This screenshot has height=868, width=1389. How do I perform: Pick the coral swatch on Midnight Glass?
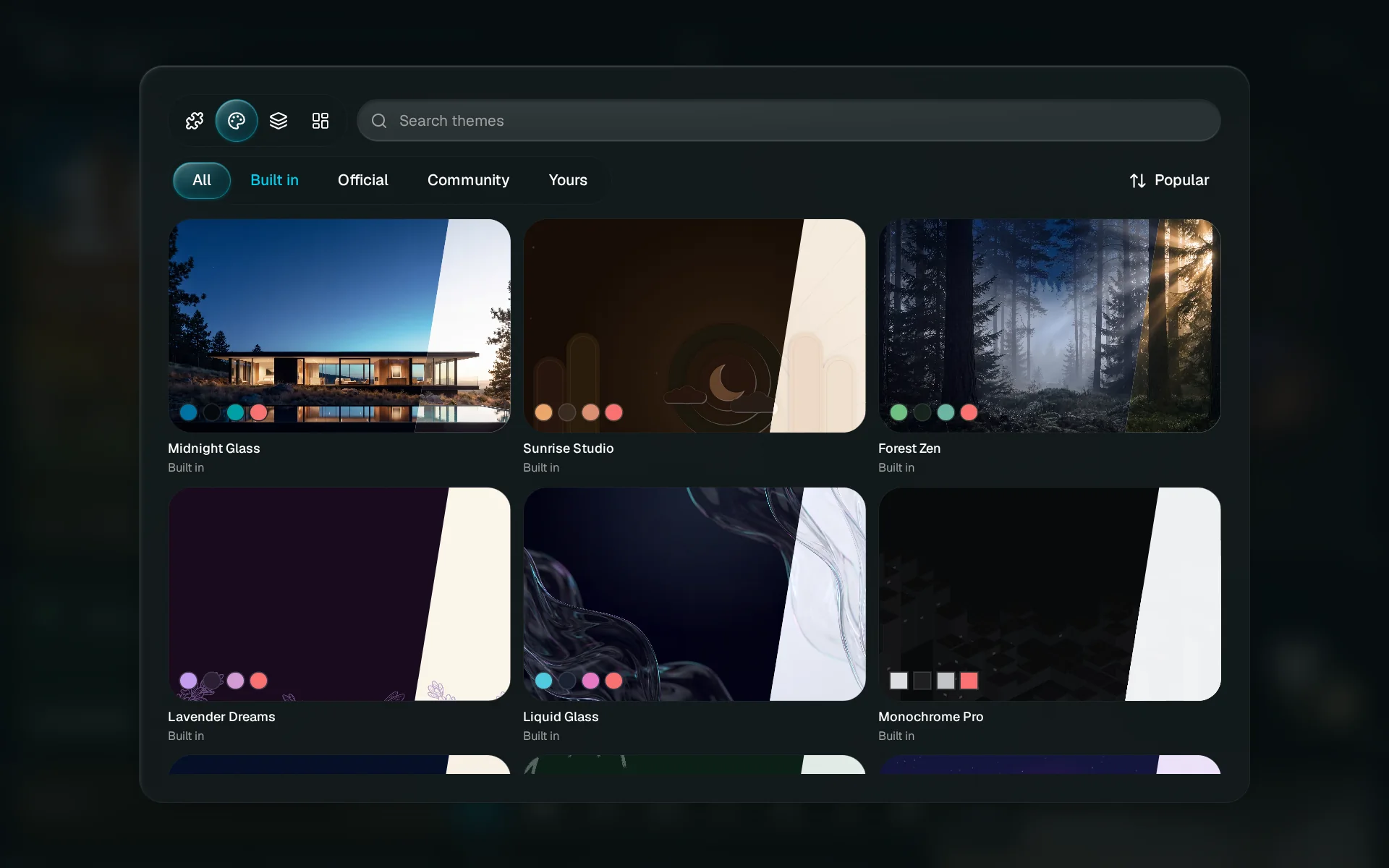pyautogui.click(x=258, y=412)
